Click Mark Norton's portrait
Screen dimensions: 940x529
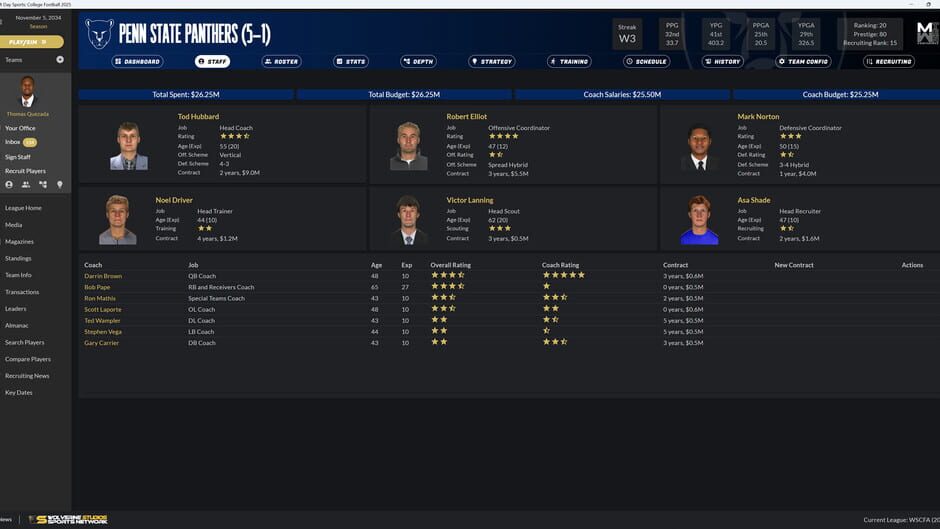point(699,147)
